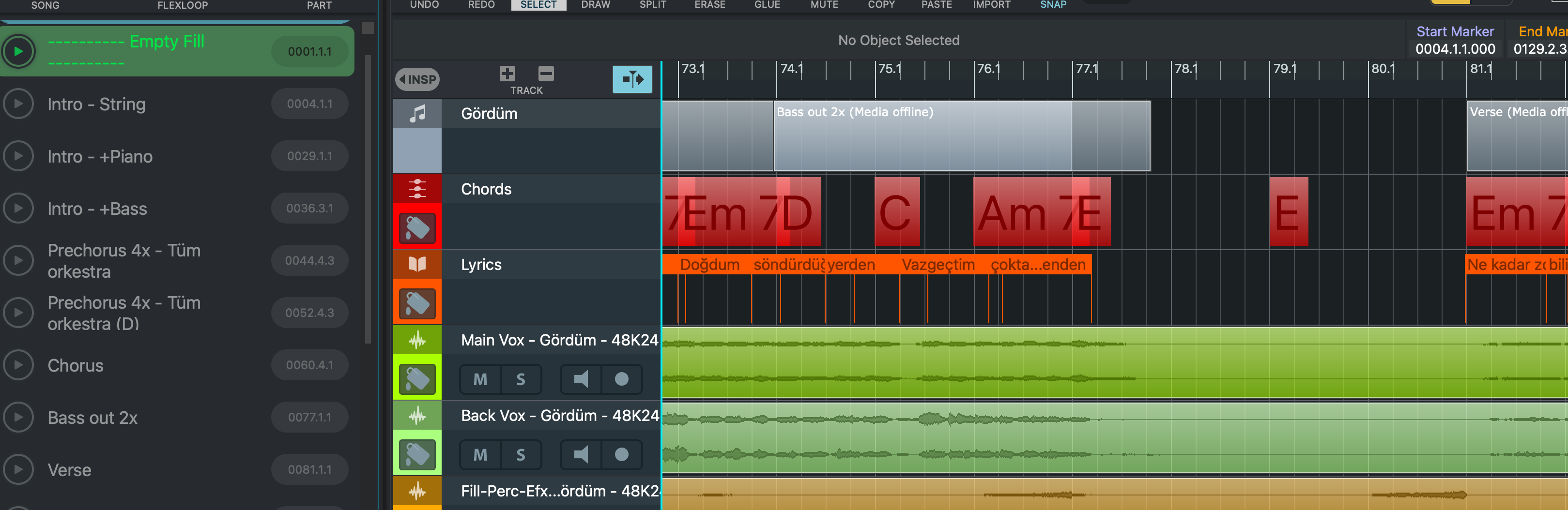Play the Intro - String part
The width and height of the screenshot is (1568, 510).
[18, 104]
